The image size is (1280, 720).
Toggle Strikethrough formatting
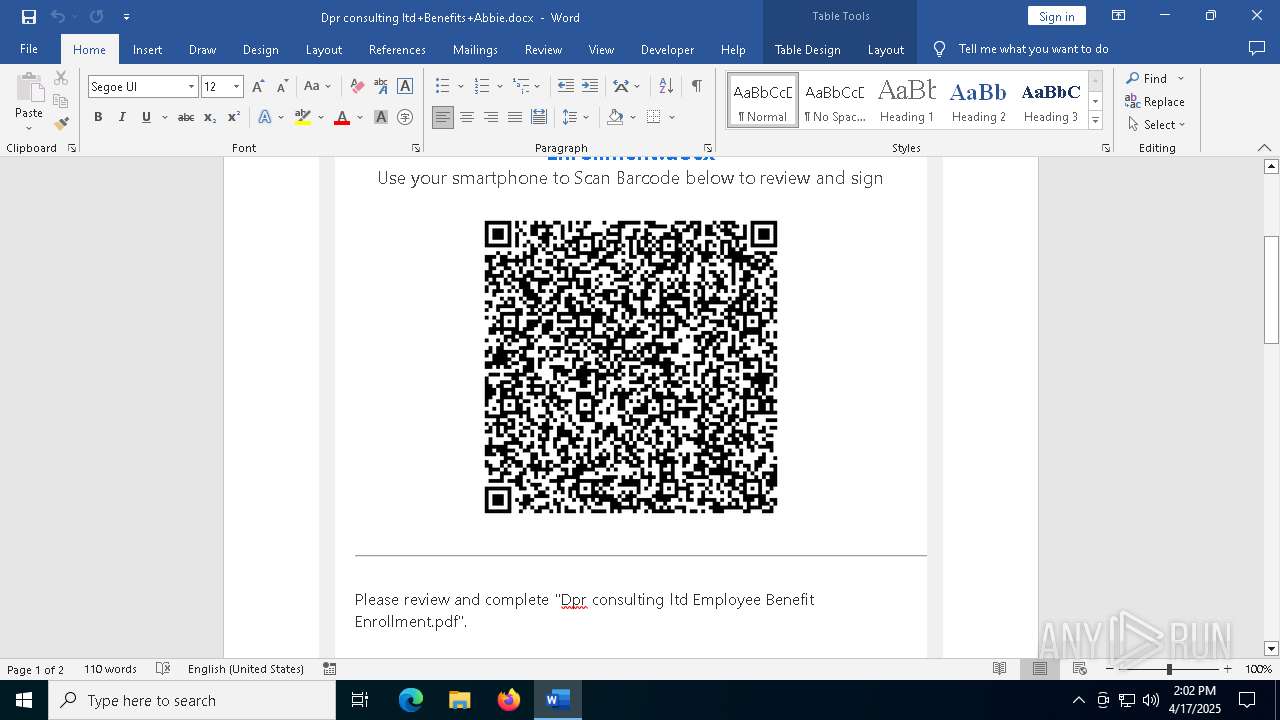point(186,117)
